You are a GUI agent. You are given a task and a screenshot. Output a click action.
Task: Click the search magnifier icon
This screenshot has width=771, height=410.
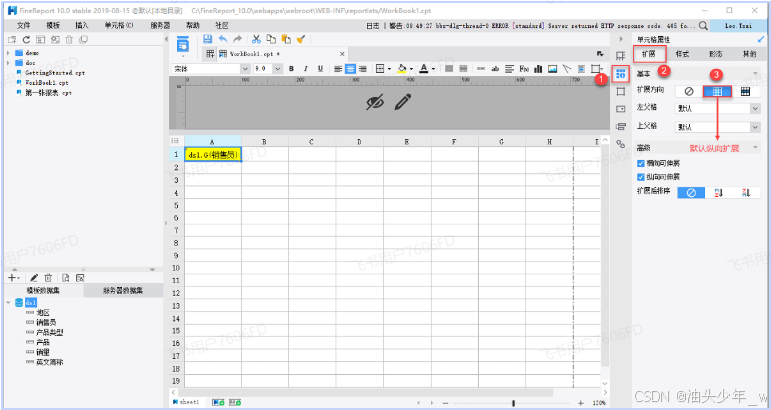tap(704, 25)
